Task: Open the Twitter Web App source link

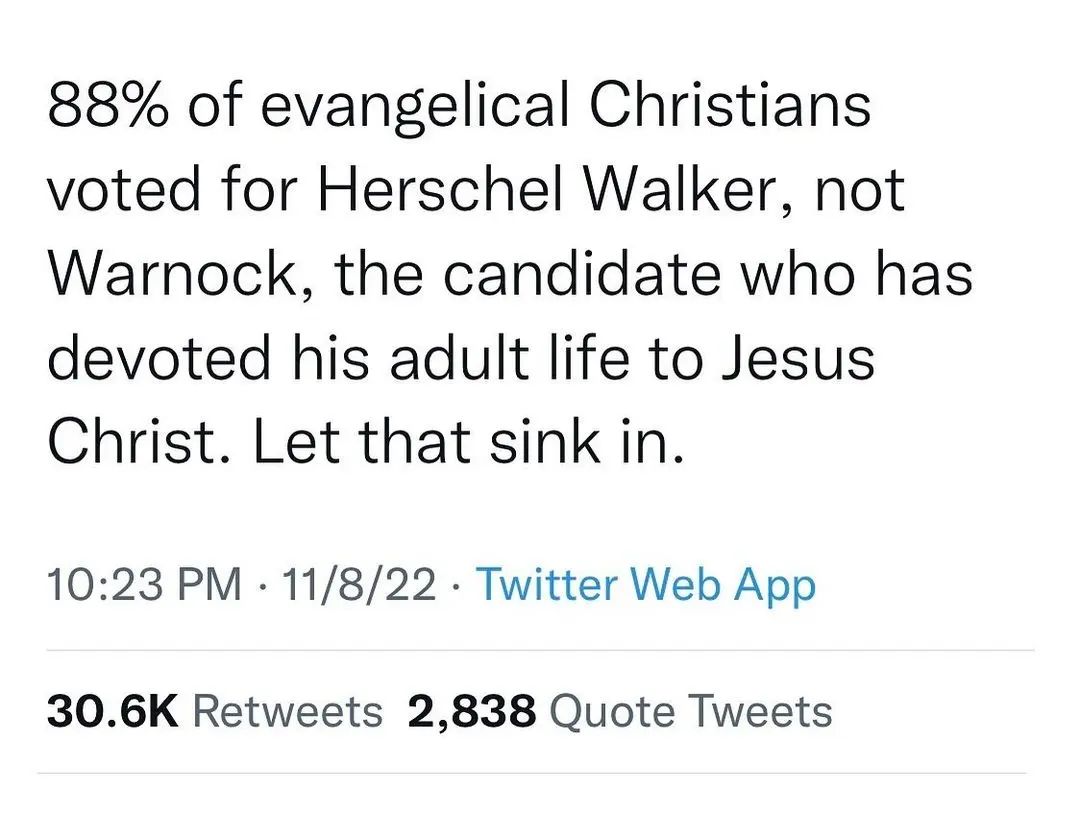Action: (x=645, y=584)
